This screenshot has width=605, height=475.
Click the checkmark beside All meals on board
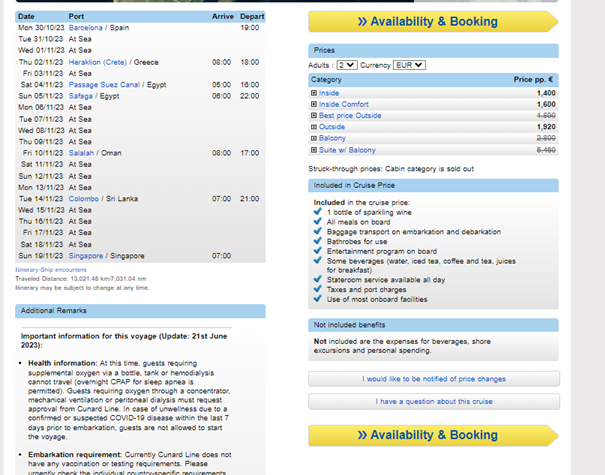(x=318, y=221)
